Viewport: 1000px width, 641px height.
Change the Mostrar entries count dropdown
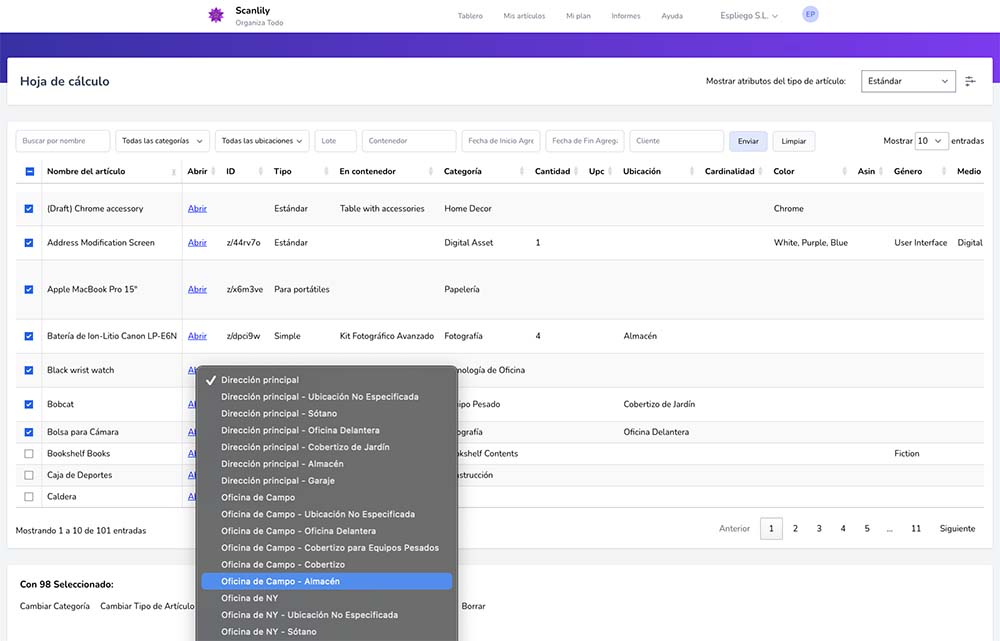click(x=930, y=141)
